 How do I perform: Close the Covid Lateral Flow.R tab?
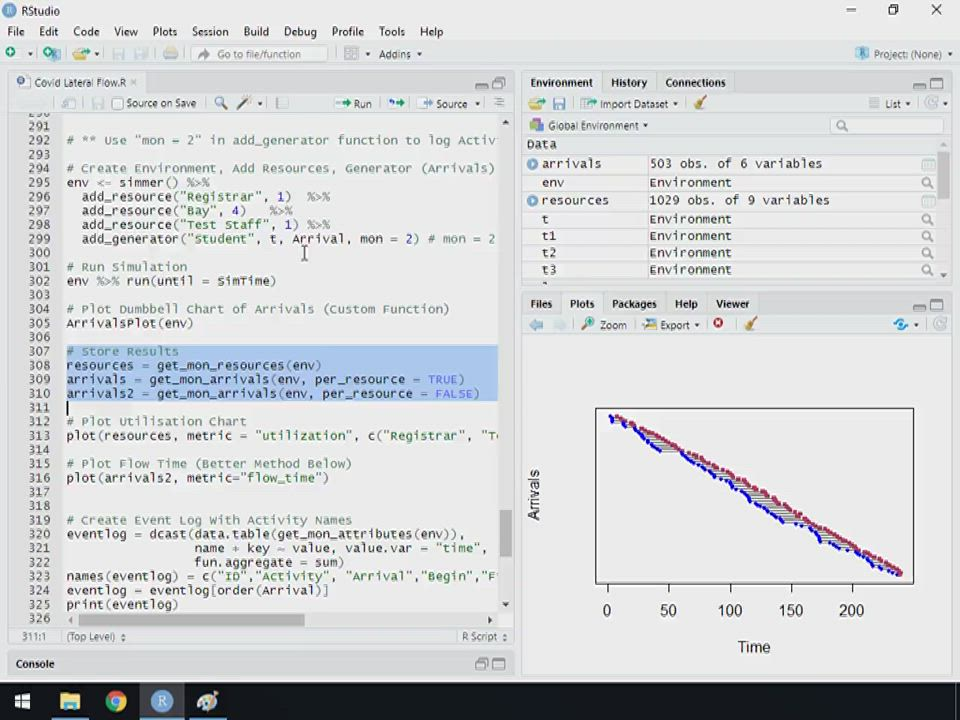tap(134, 82)
